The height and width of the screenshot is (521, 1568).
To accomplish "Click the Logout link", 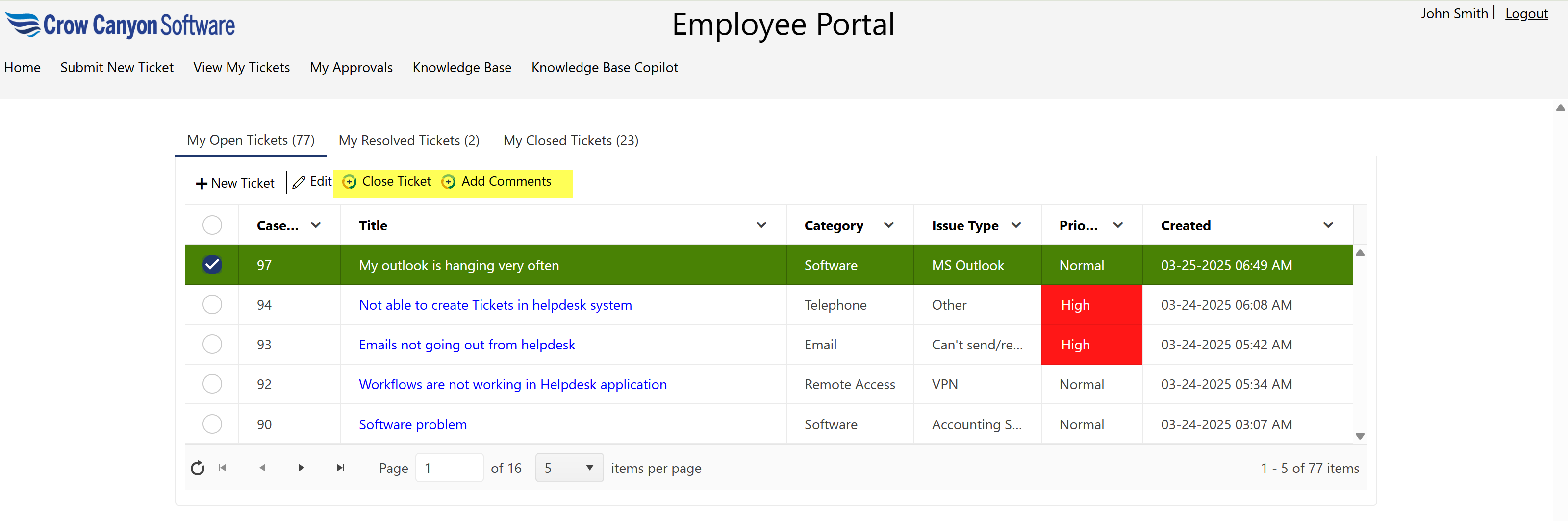I will 1526,13.
